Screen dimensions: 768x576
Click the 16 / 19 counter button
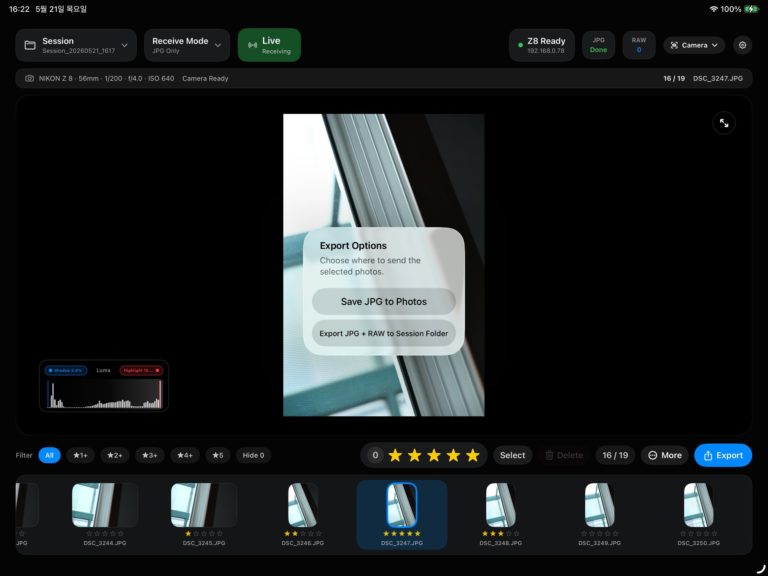pos(615,455)
